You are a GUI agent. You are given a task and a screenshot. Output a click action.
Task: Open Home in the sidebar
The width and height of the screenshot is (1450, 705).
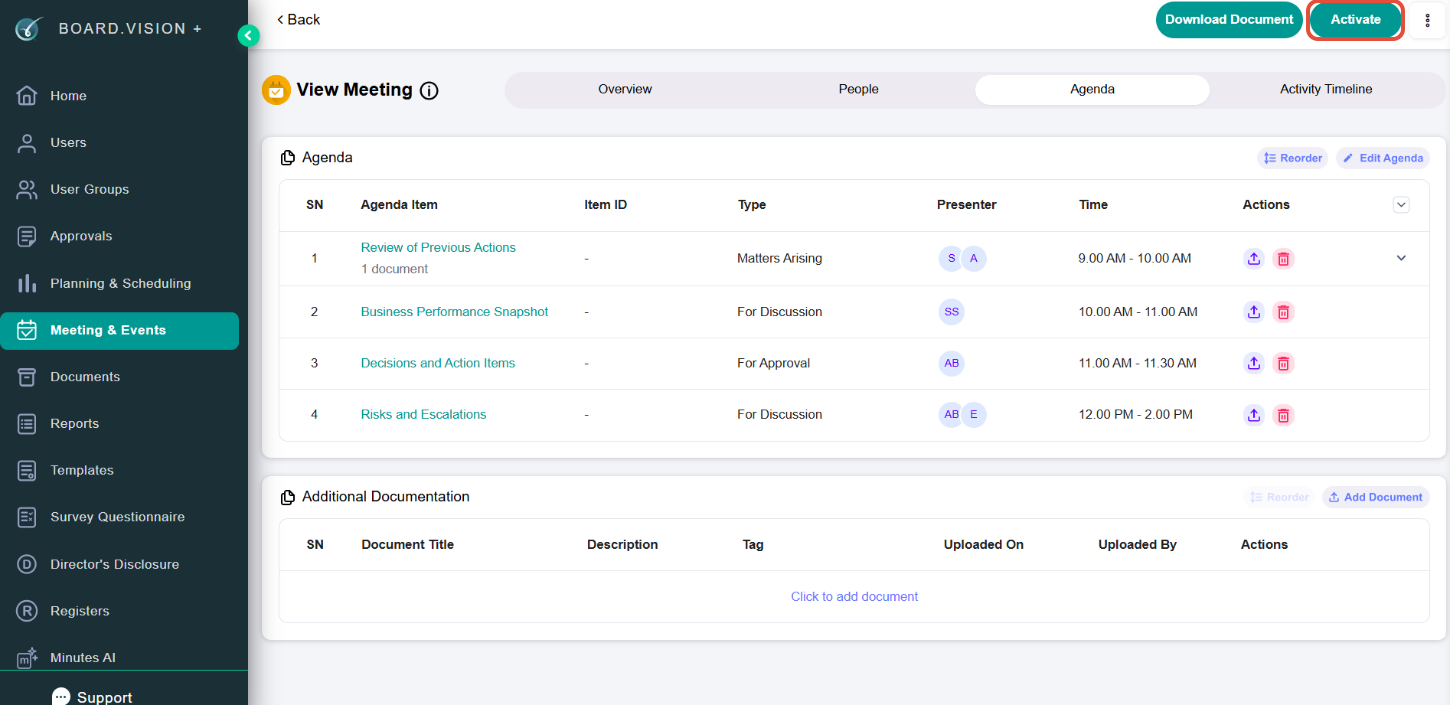click(120, 96)
